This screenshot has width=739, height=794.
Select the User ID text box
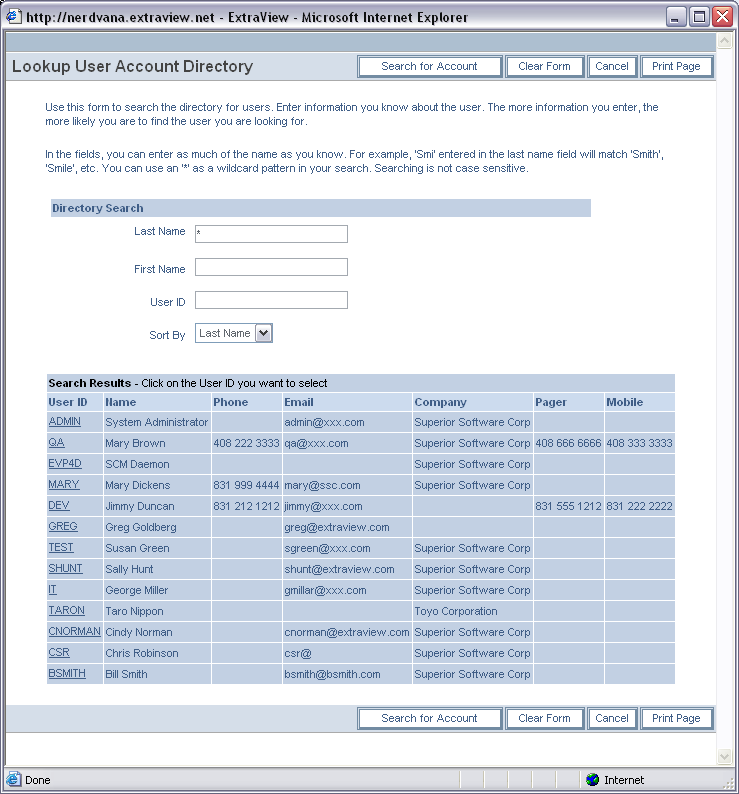coord(271,300)
